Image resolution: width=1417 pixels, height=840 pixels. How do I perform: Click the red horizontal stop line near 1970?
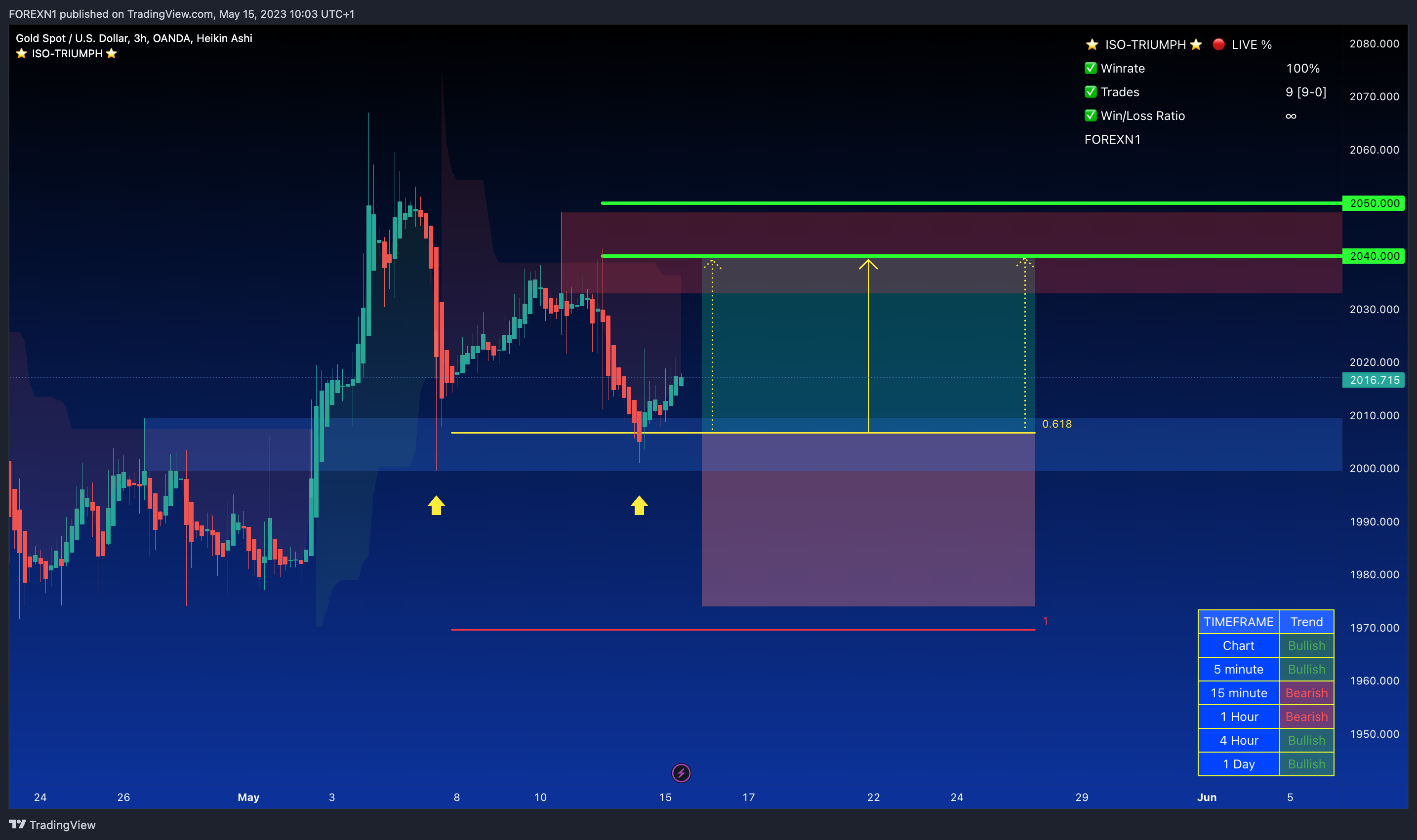tap(743, 630)
